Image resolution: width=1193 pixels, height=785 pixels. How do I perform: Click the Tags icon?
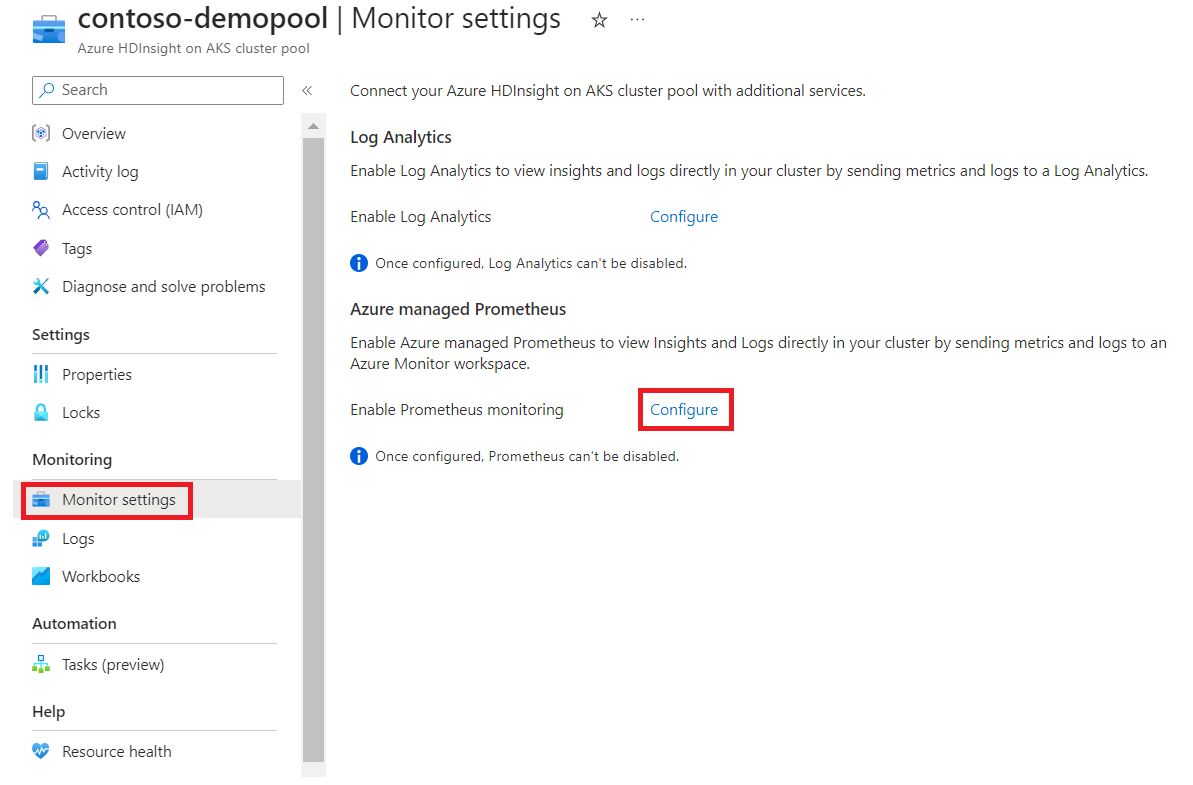click(x=41, y=248)
